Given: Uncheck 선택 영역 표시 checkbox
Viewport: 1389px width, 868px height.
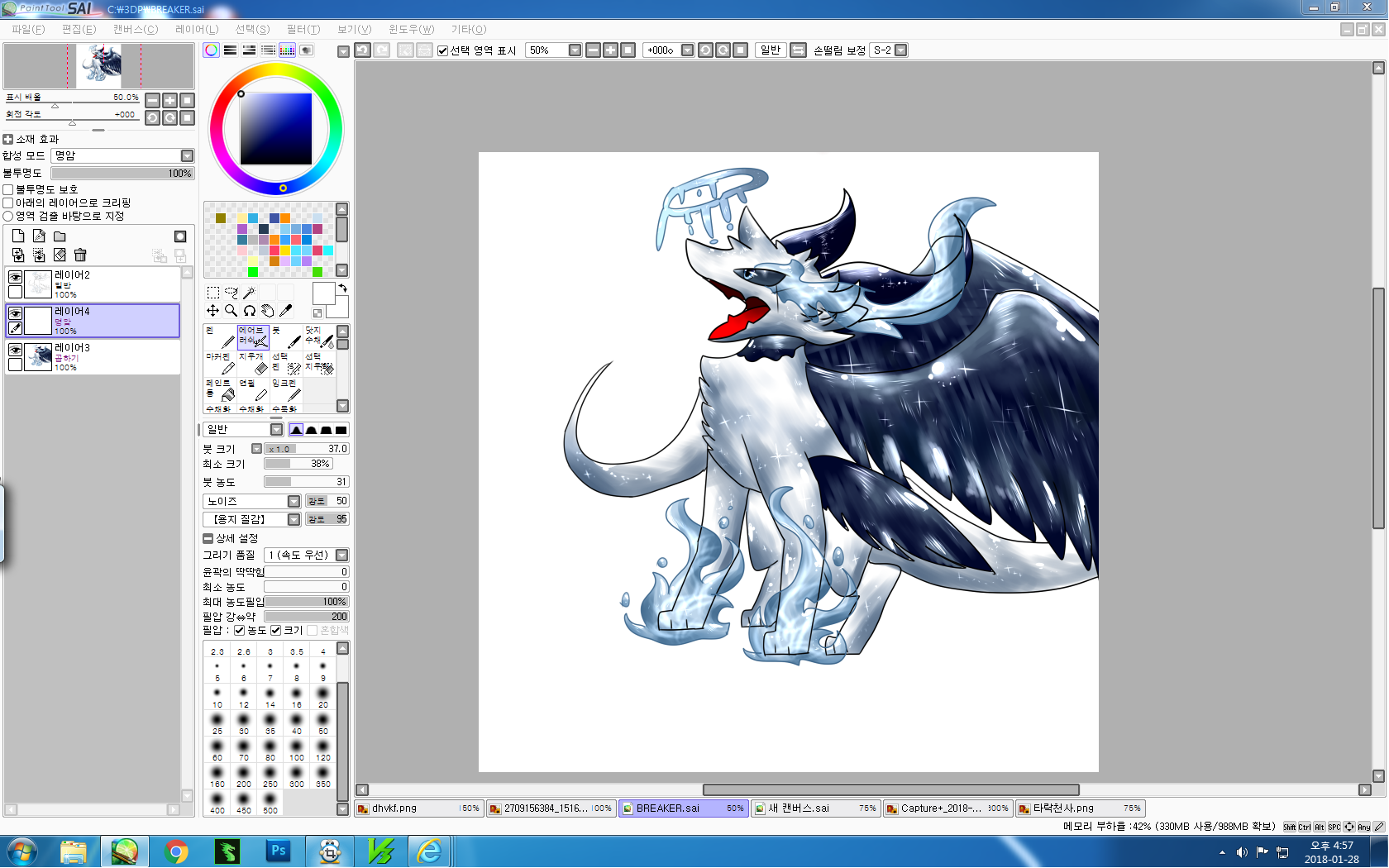Looking at the screenshot, I should click(442, 50).
